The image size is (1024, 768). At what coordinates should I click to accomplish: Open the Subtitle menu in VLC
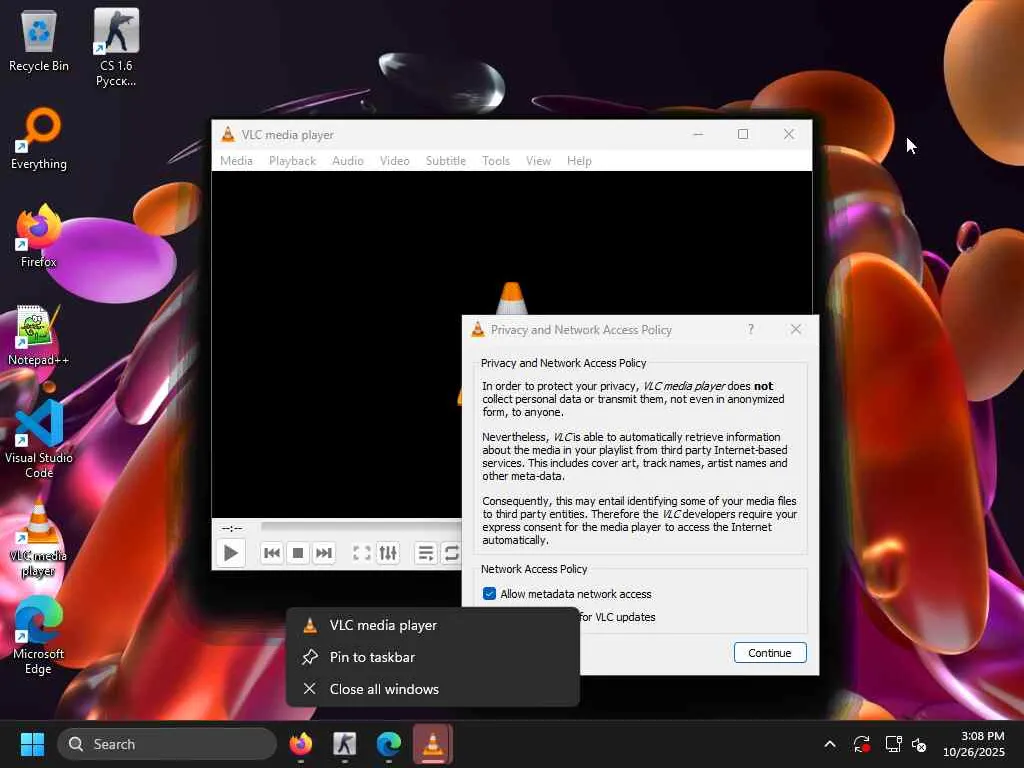coord(445,161)
